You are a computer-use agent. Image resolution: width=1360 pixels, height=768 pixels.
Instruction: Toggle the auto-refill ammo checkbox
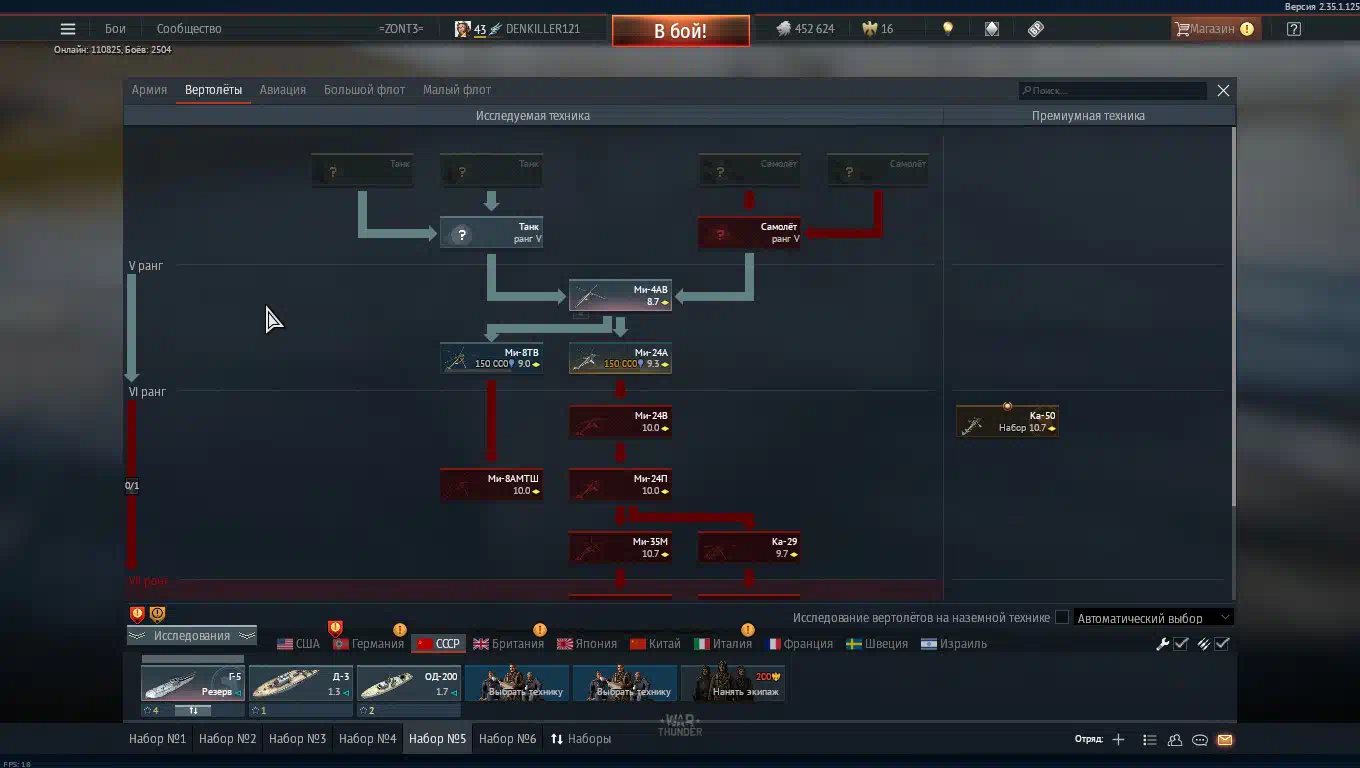(x=1221, y=644)
